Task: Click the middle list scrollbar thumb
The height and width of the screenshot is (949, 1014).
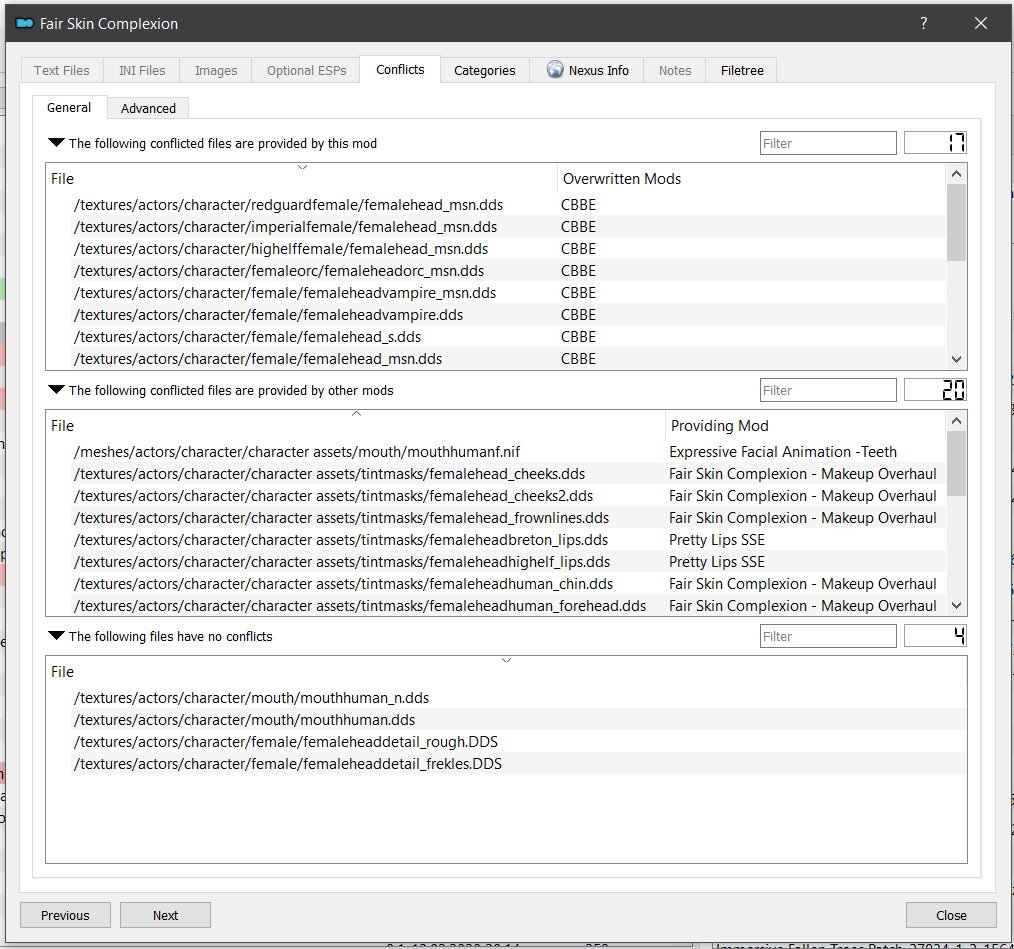Action: 956,463
